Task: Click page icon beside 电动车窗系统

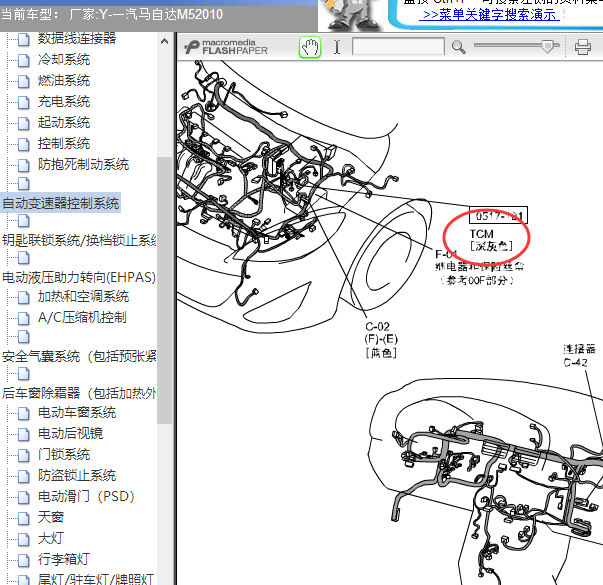Action: (23, 413)
